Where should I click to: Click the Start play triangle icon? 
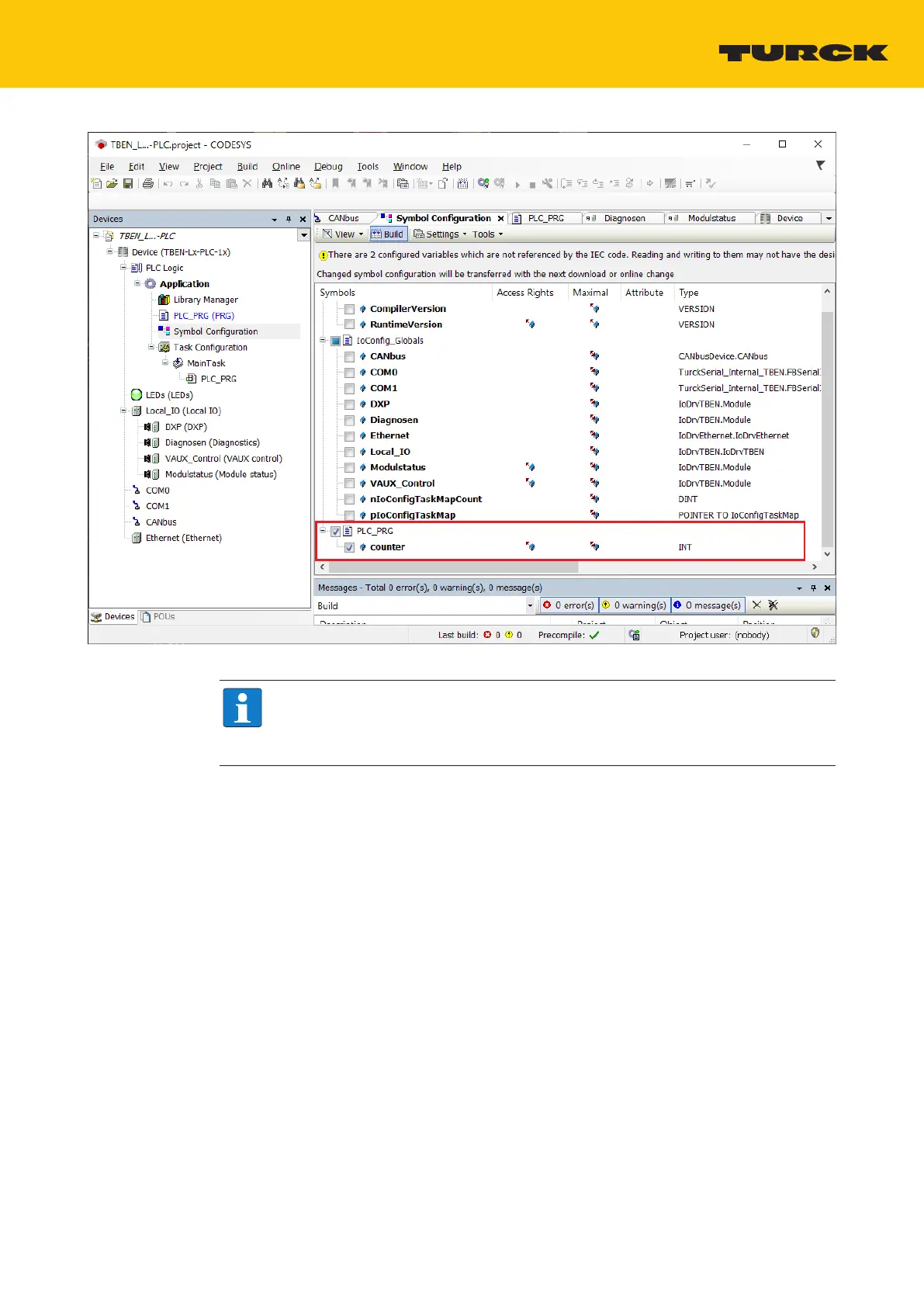pos(517,185)
